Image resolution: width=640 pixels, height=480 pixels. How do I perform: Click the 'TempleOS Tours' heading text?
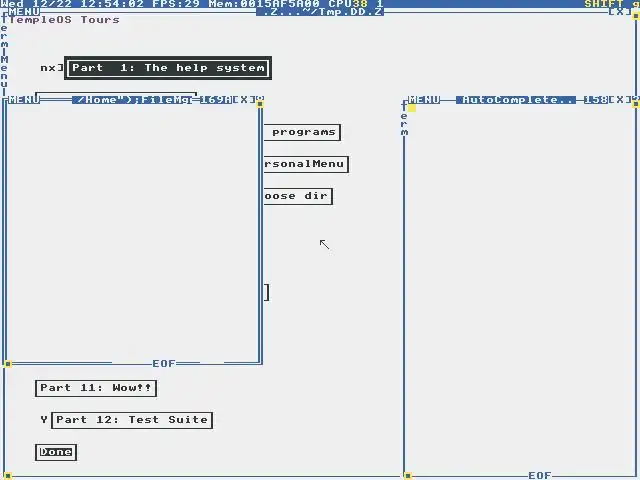64,20
